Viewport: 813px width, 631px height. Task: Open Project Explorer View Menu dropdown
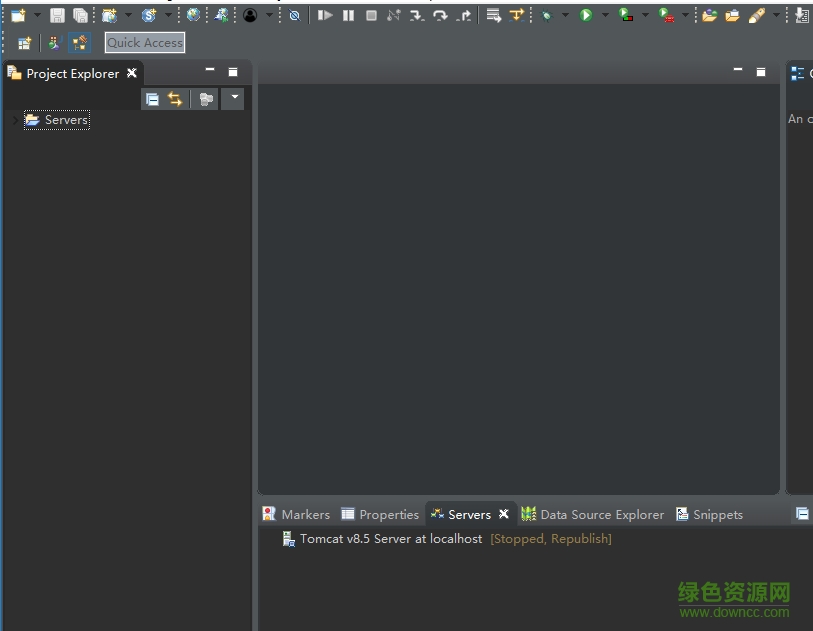click(233, 98)
